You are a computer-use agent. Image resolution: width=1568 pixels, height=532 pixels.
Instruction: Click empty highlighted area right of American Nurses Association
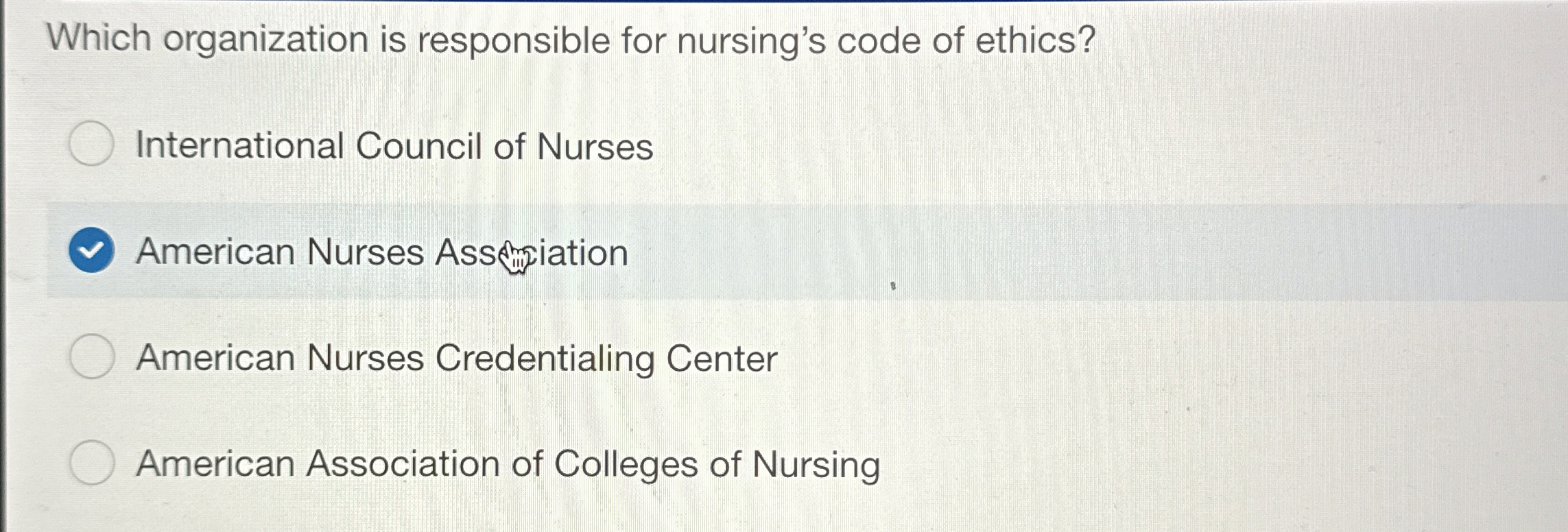pyautogui.click(x=1097, y=252)
